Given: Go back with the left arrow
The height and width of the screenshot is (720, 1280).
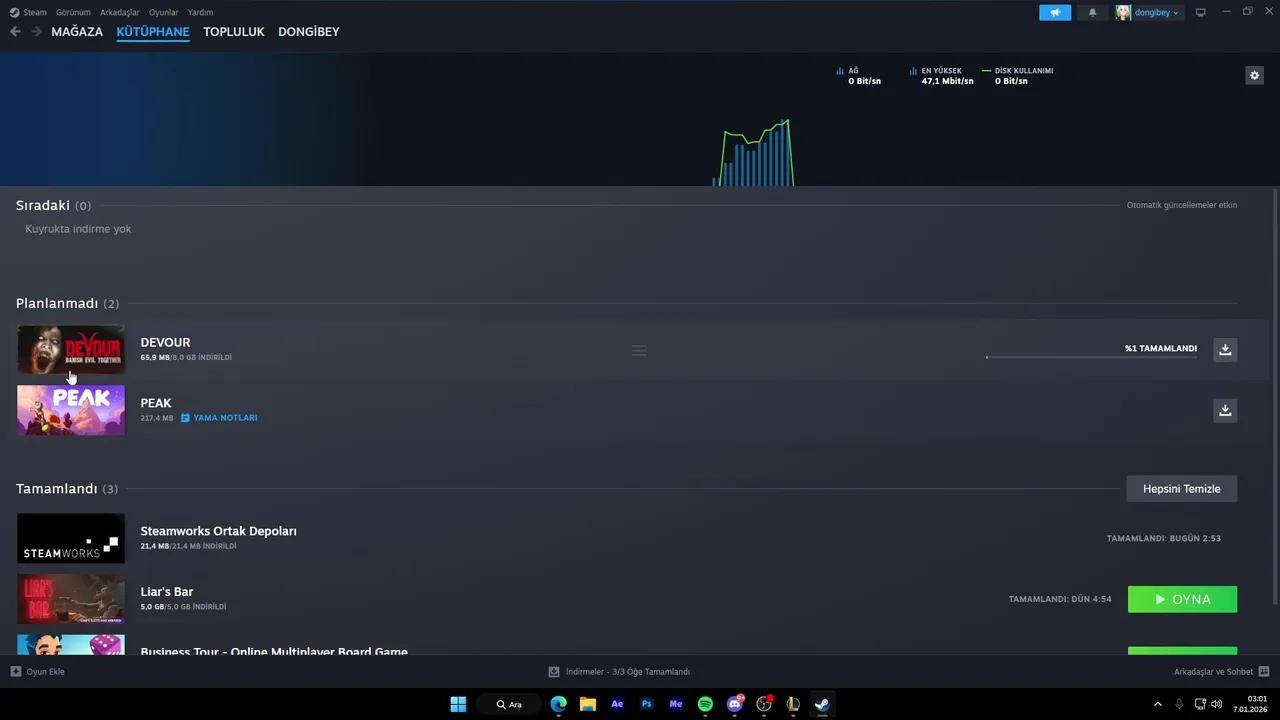Looking at the screenshot, I should [15, 32].
